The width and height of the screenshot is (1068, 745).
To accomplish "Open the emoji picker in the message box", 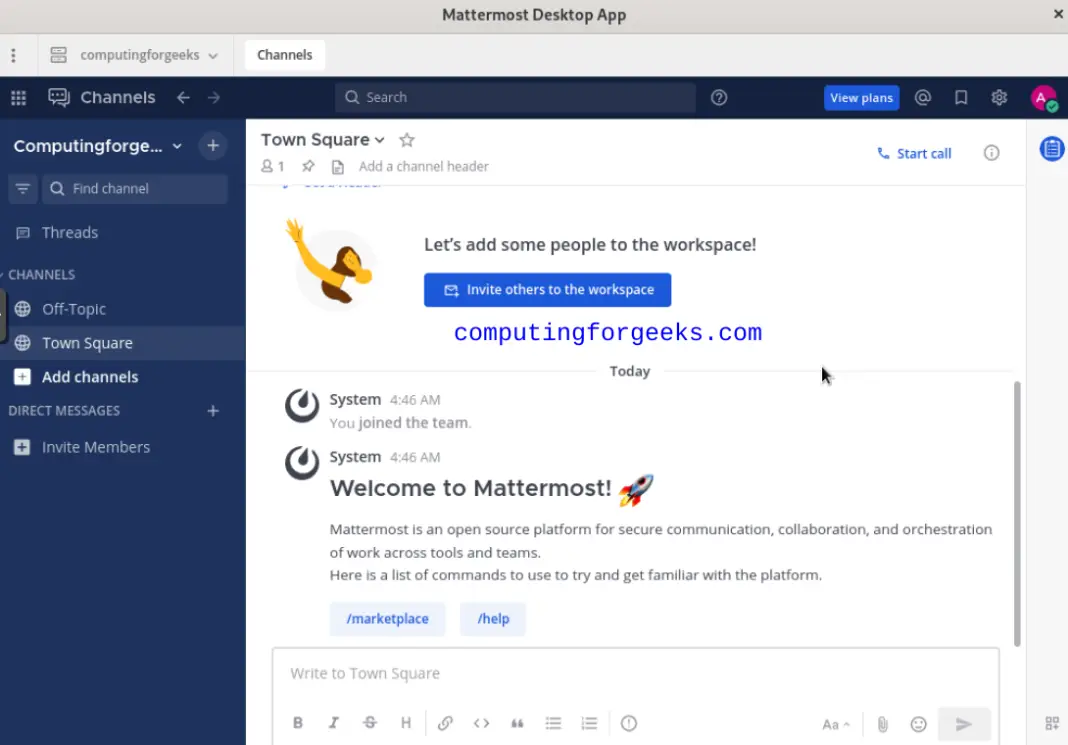I will tap(918, 722).
